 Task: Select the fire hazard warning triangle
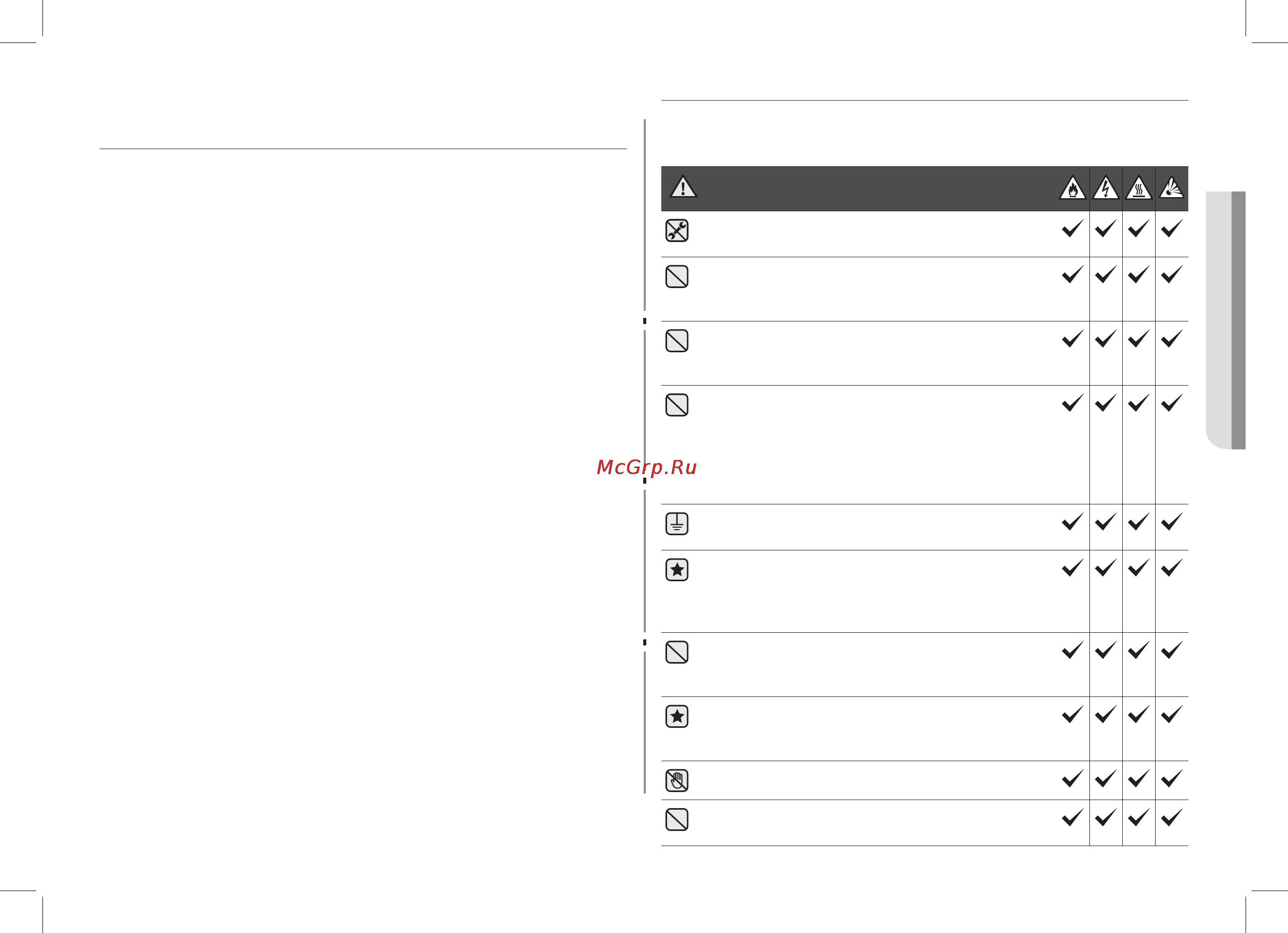(x=1073, y=188)
